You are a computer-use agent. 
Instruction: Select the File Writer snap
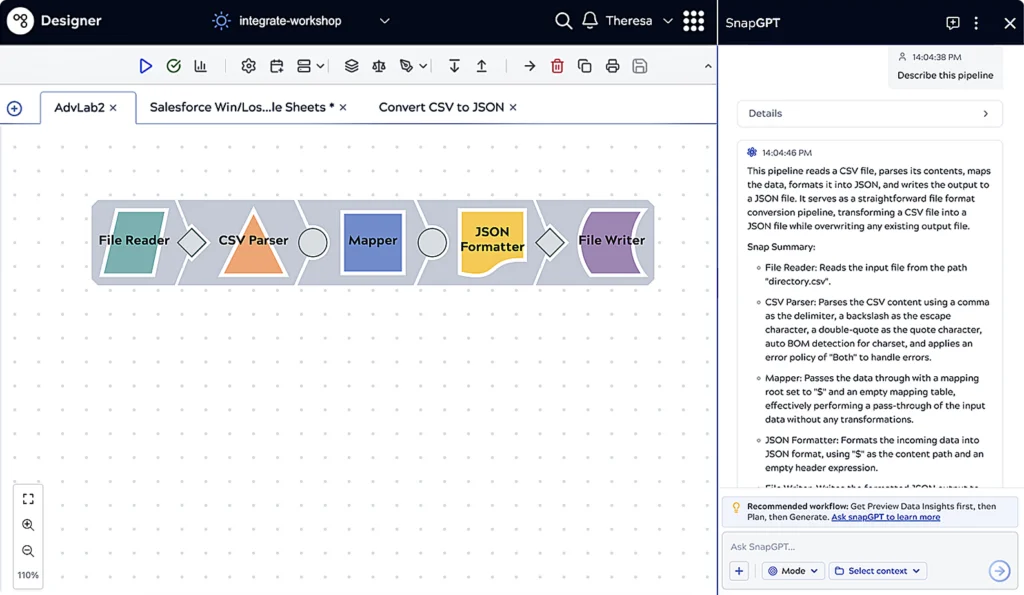[612, 241]
